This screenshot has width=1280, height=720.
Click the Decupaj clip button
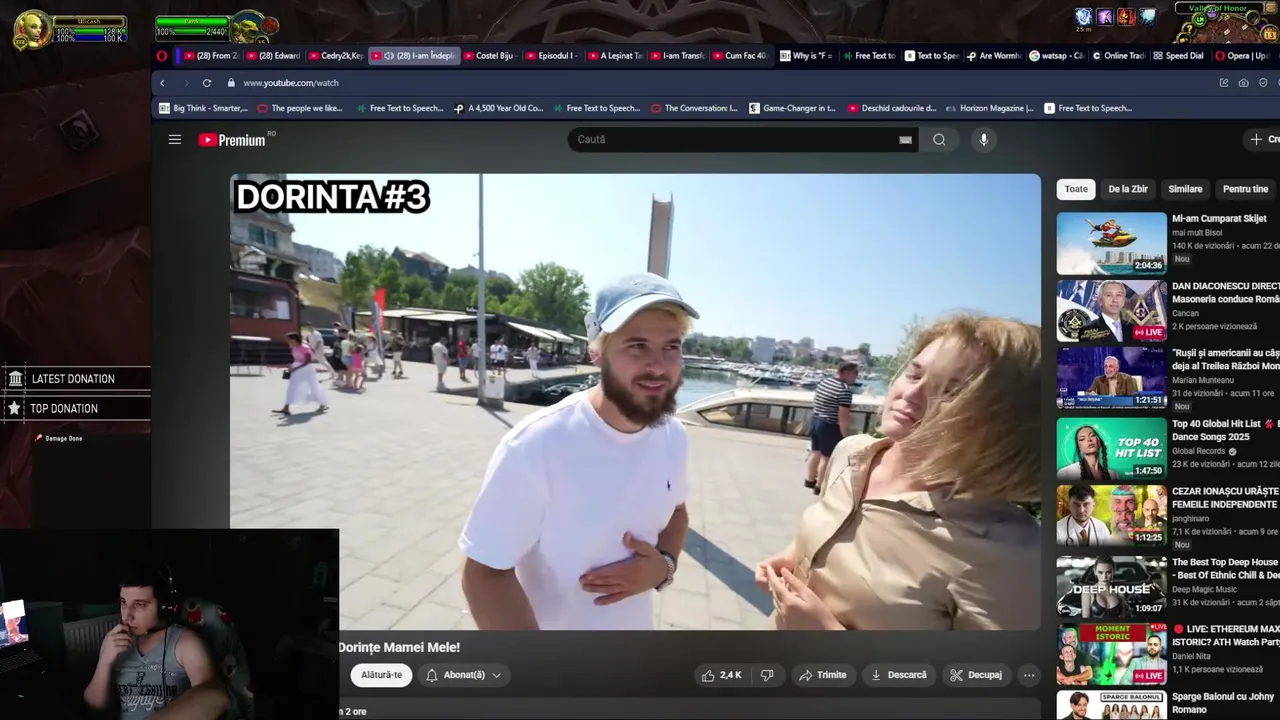click(975, 675)
